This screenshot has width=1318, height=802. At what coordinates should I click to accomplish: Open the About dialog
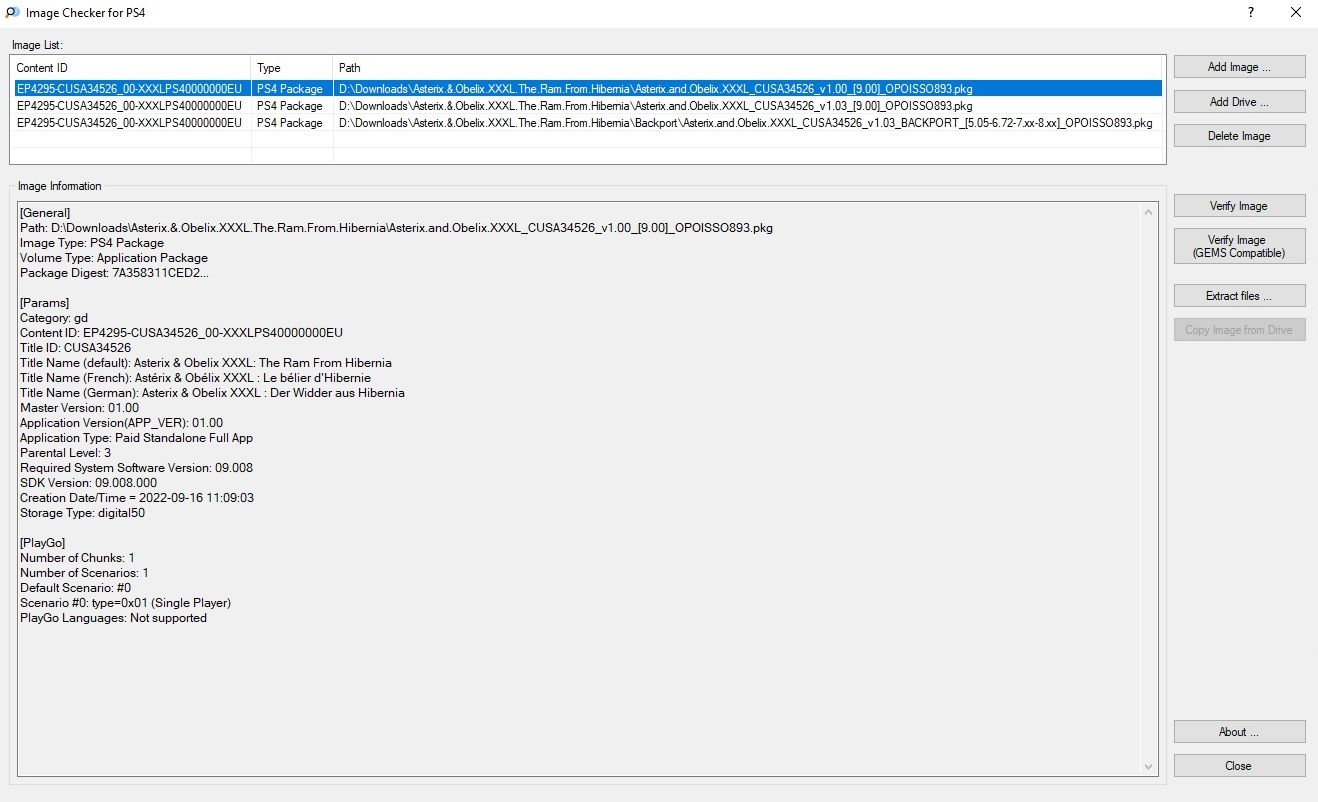[x=1239, y=732]
